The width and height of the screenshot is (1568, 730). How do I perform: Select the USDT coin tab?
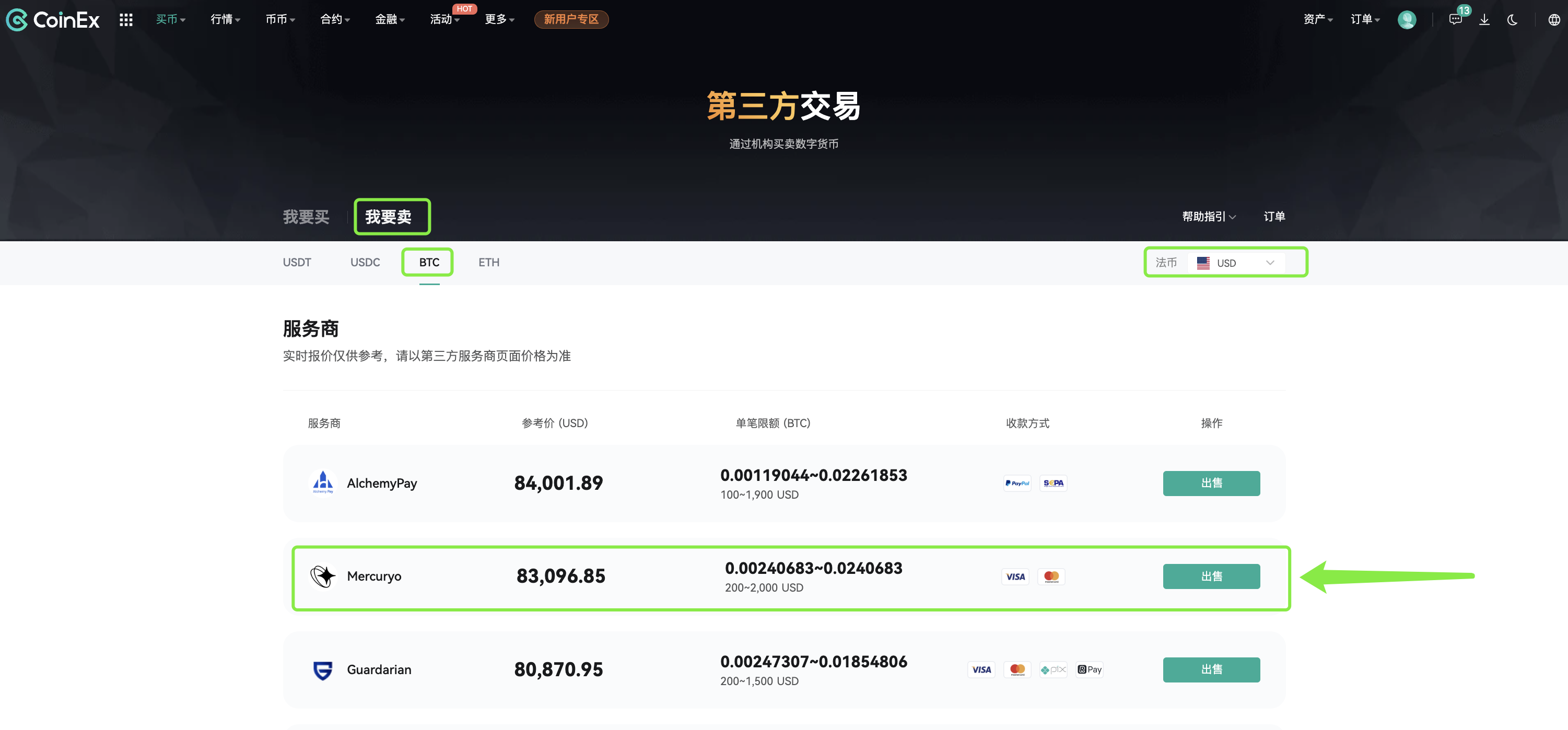[297, 262]
